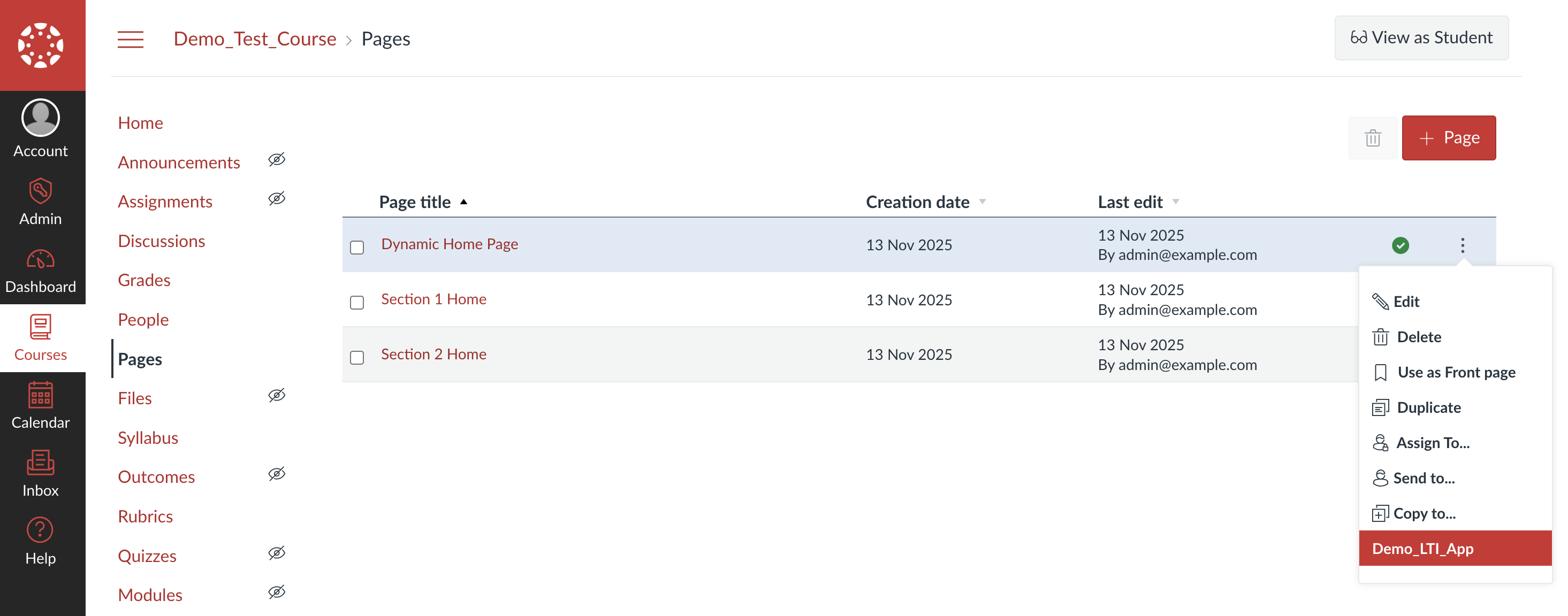Screen dimensions: 1568x616
Task: Click the Canvas logo icon
Action: point(41,45)
